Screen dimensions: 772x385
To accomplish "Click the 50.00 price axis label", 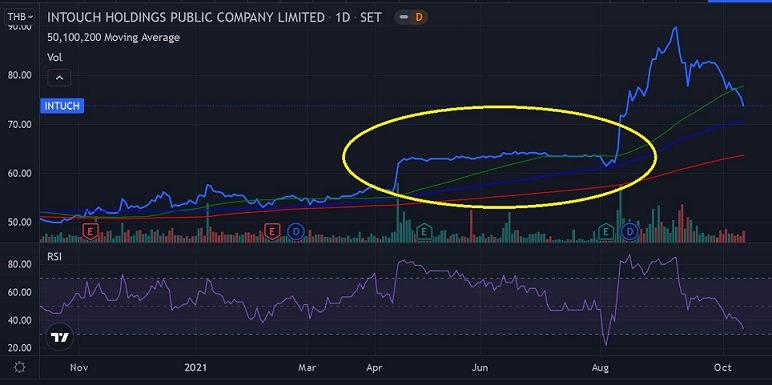I will tap(20, 222).
